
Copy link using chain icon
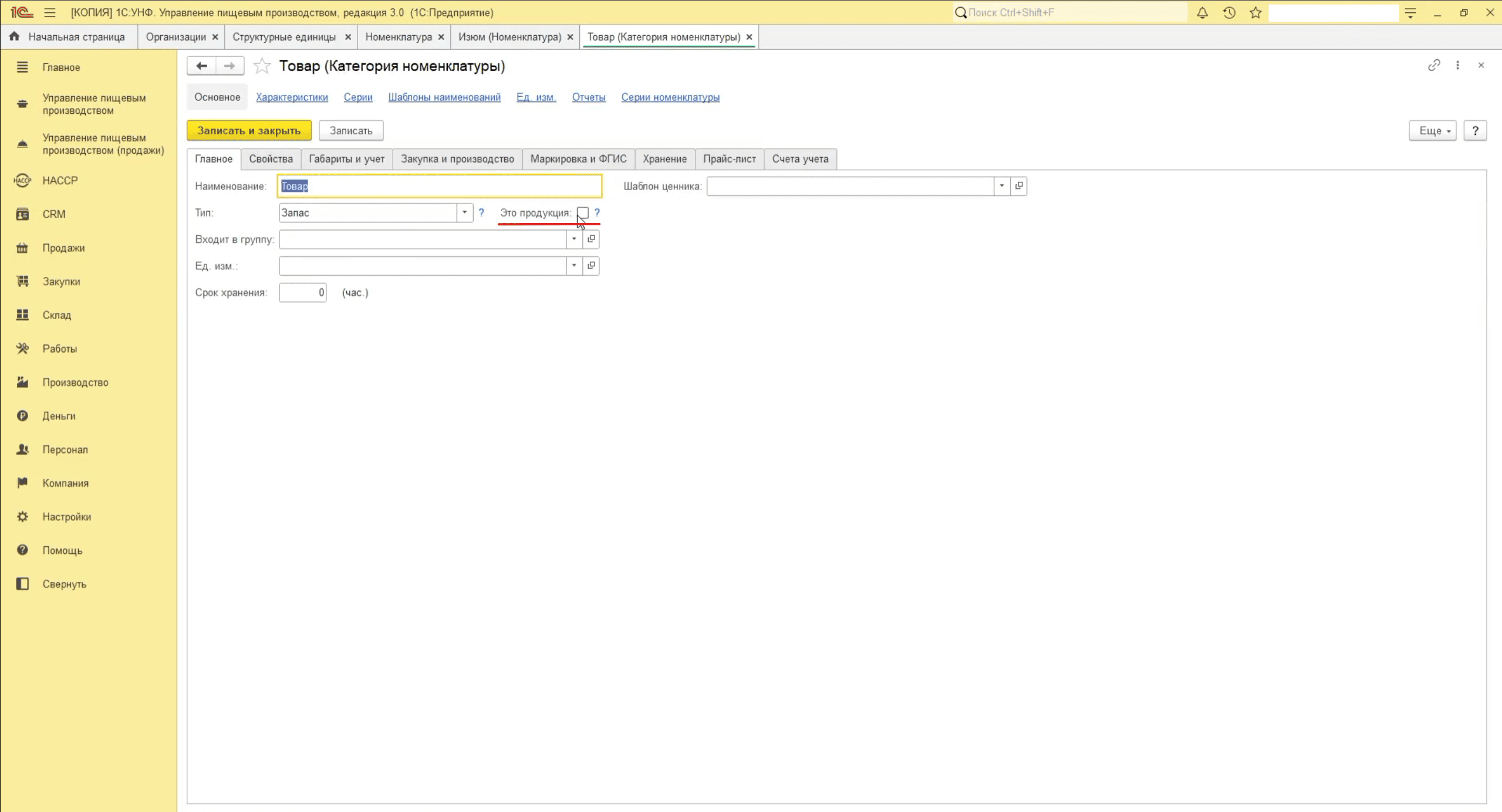coord(1434,65)
